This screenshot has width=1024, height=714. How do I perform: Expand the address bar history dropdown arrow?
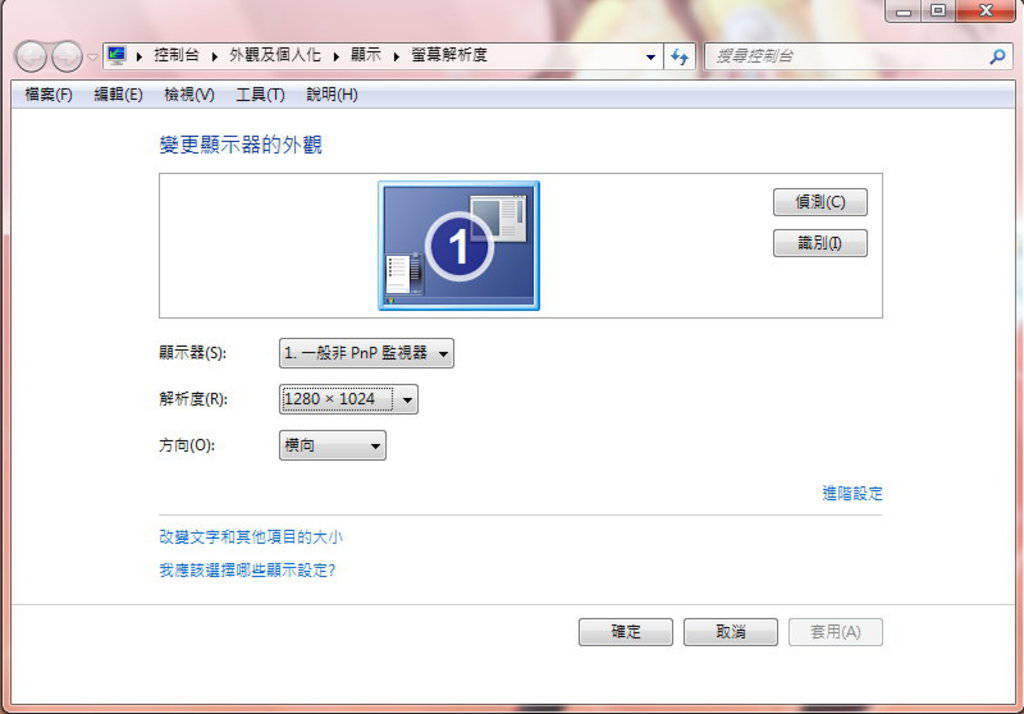[x=651, y=57]
